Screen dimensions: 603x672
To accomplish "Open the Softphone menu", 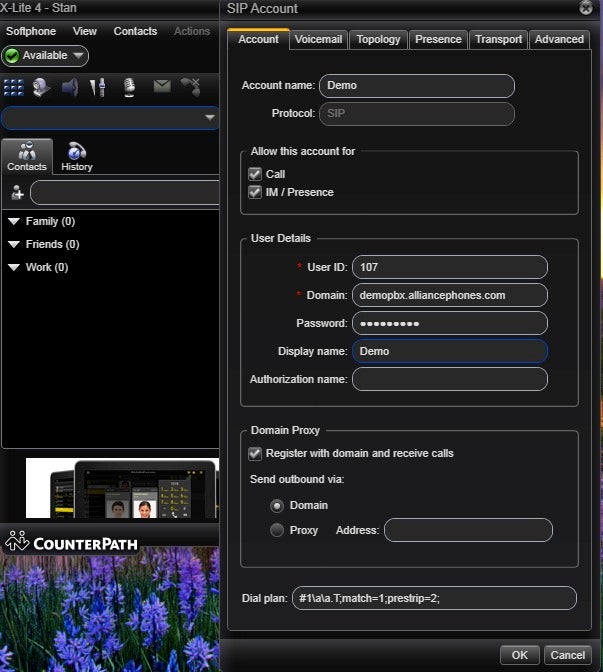I will click(31, 31).
